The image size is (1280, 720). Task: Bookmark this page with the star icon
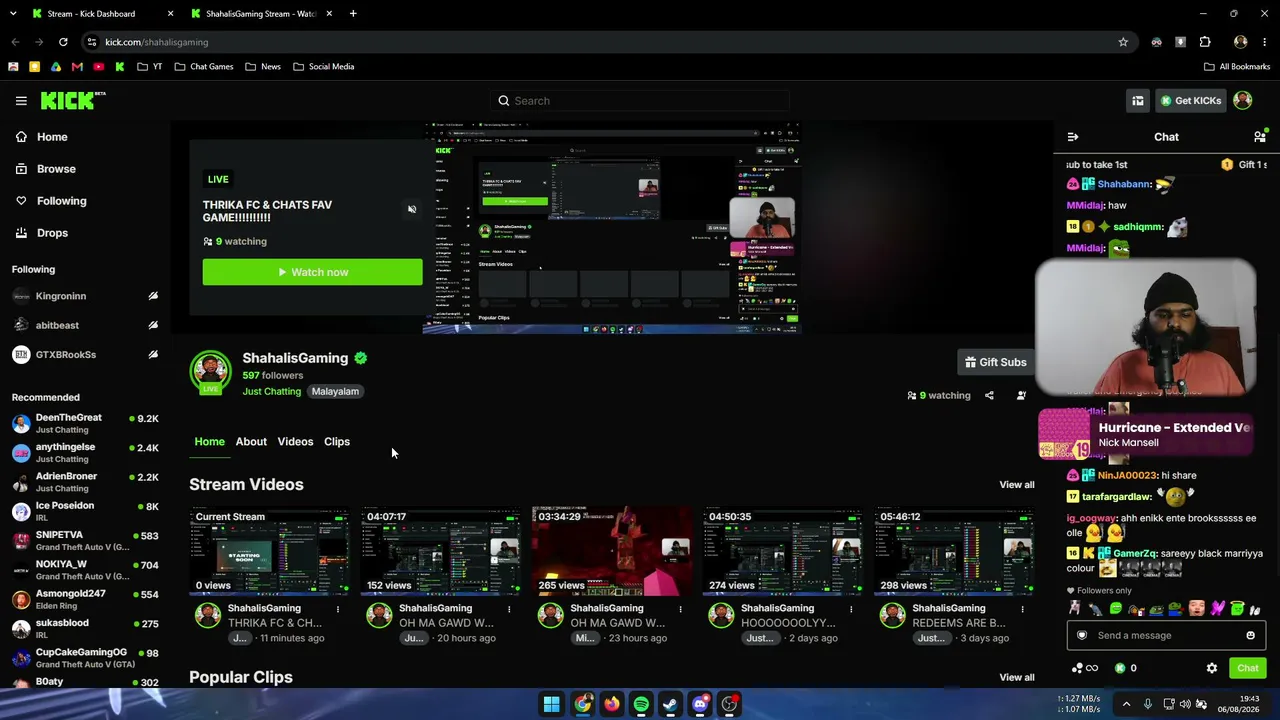1123,42
